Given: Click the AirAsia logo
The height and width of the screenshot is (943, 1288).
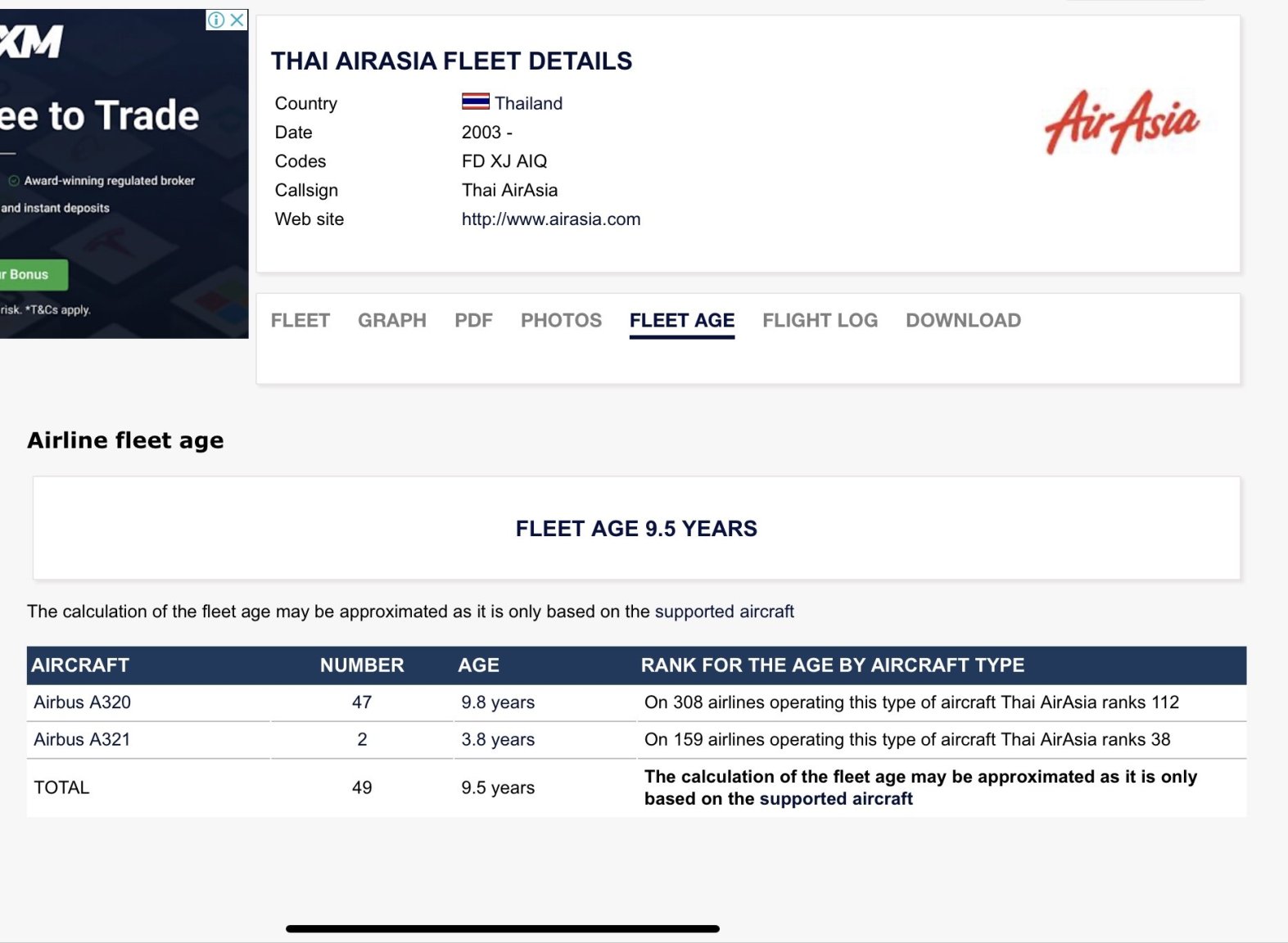Looking at the screenshot, I should click(x=1122, y=122).
